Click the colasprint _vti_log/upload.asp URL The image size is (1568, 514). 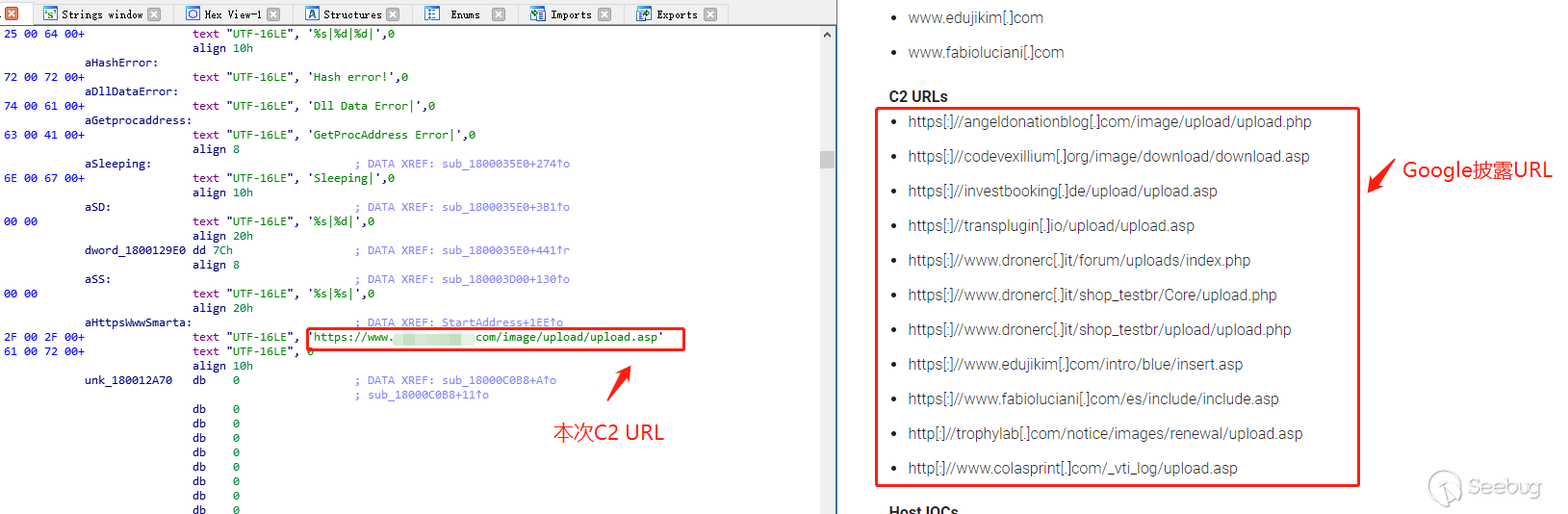[1072, 468]
